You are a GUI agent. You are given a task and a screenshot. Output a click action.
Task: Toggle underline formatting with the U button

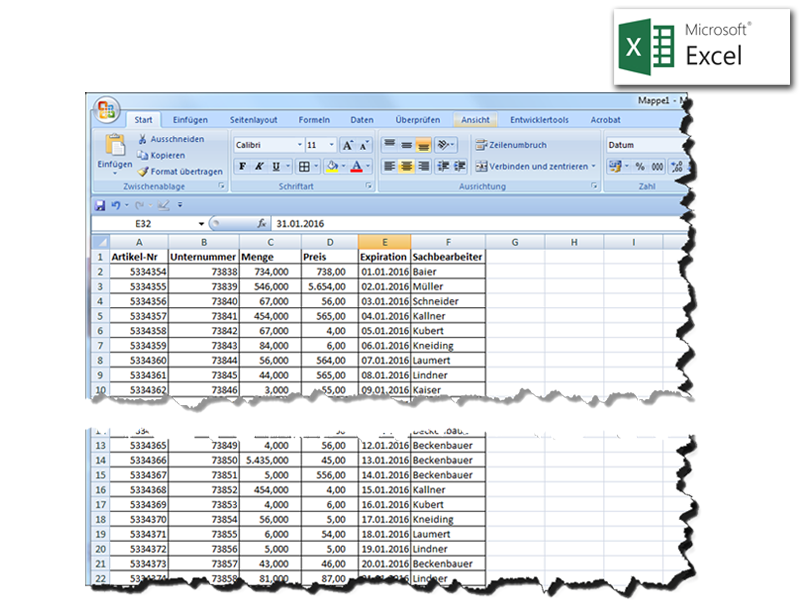pos(274,166)
